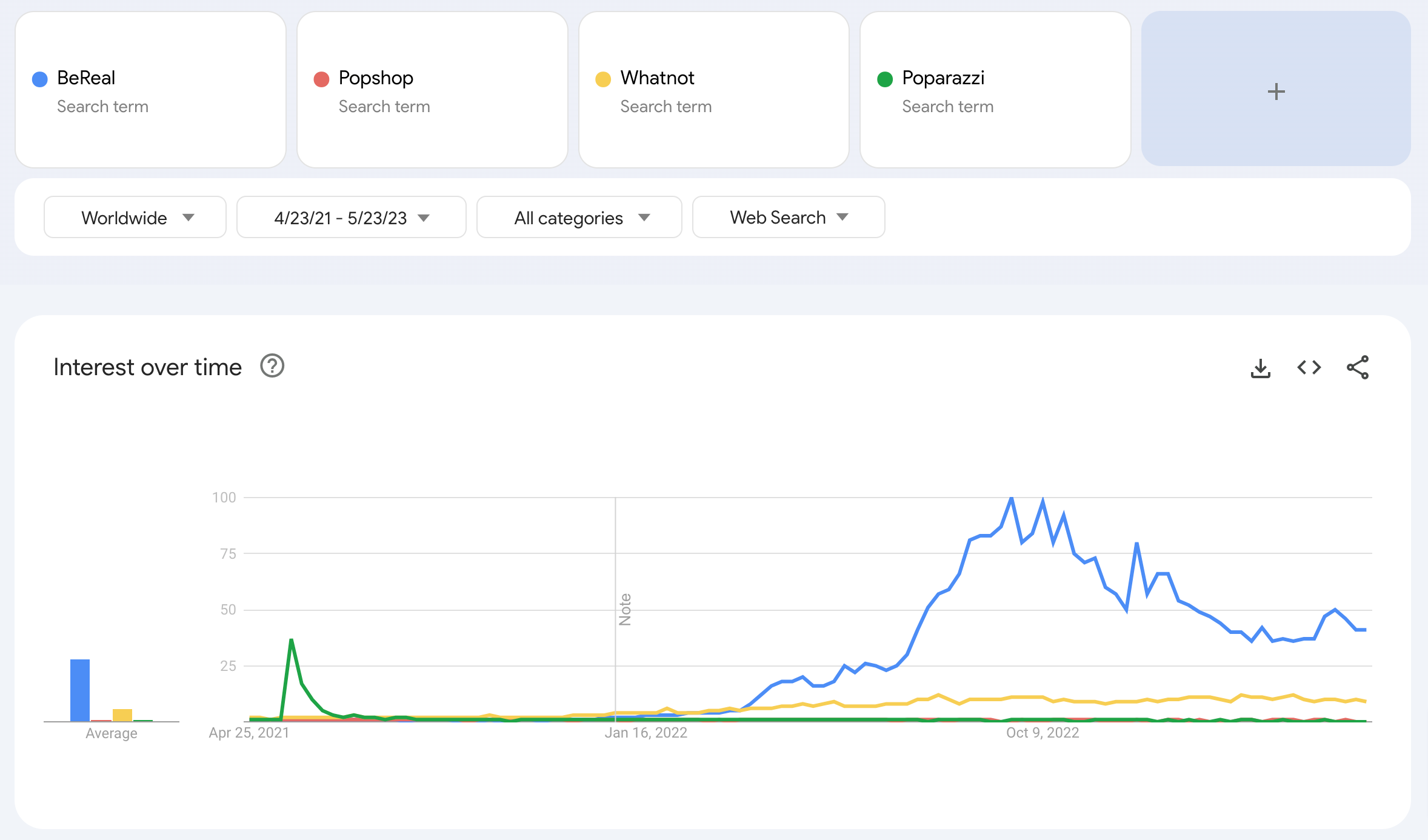Image resolution: width=1428 pixels, height=840 pixels.
Task: Click the Note marker on the chart
Action: coord(625,609)
